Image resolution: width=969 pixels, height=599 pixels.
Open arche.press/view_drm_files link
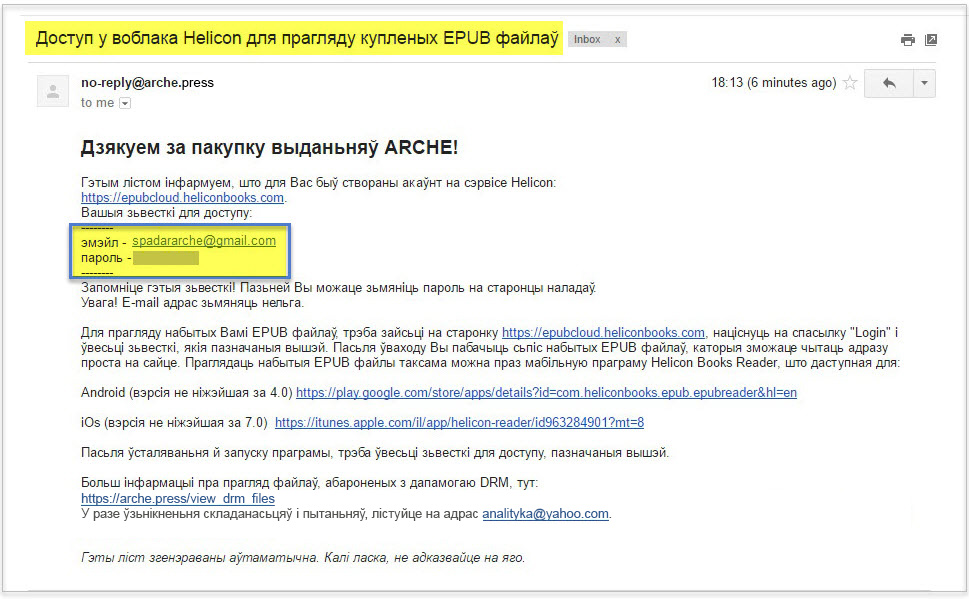click(178, 499)
